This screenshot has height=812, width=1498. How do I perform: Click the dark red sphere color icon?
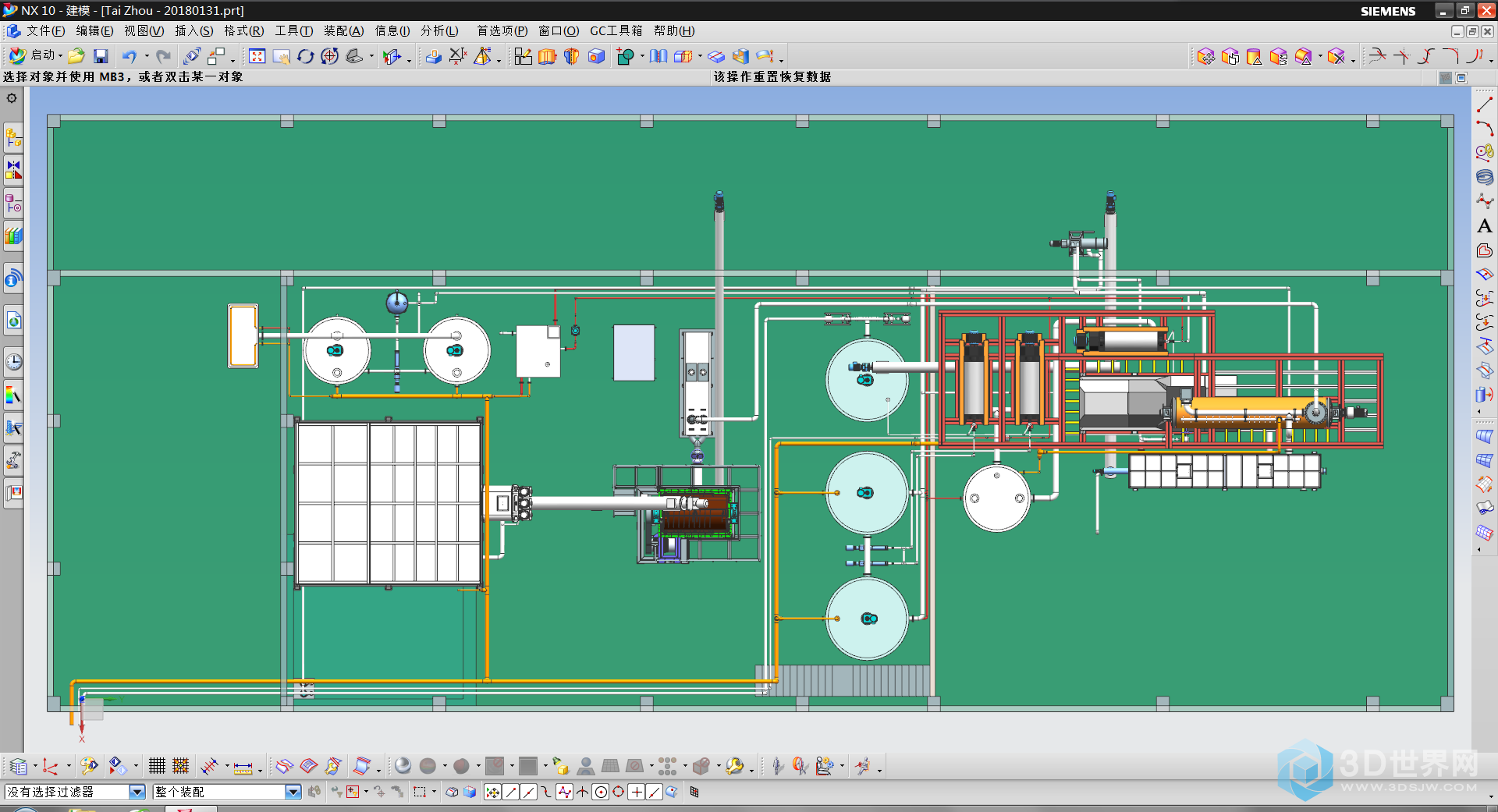click(x=461, y=766)
